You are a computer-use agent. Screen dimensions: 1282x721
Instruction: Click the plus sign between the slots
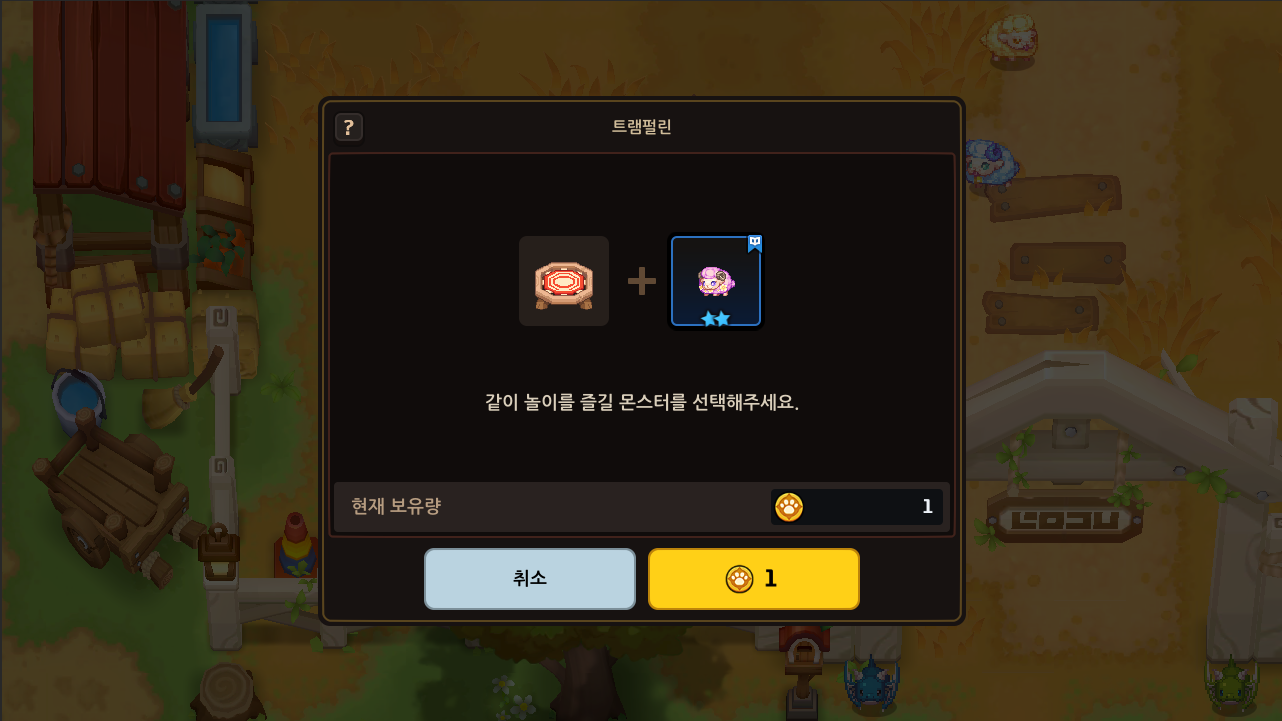[x=641, y=281]
